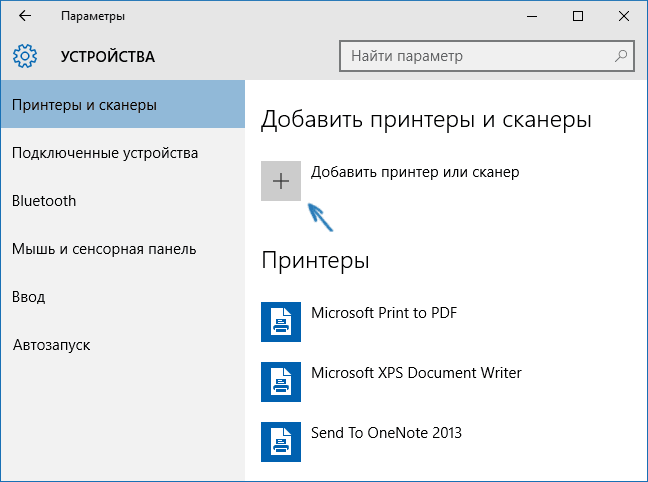This screenshot has height=482, width=648.
Task: Click the Добавить принтер или сканер label
Action: pyautogui.click(x=415, y=173)
